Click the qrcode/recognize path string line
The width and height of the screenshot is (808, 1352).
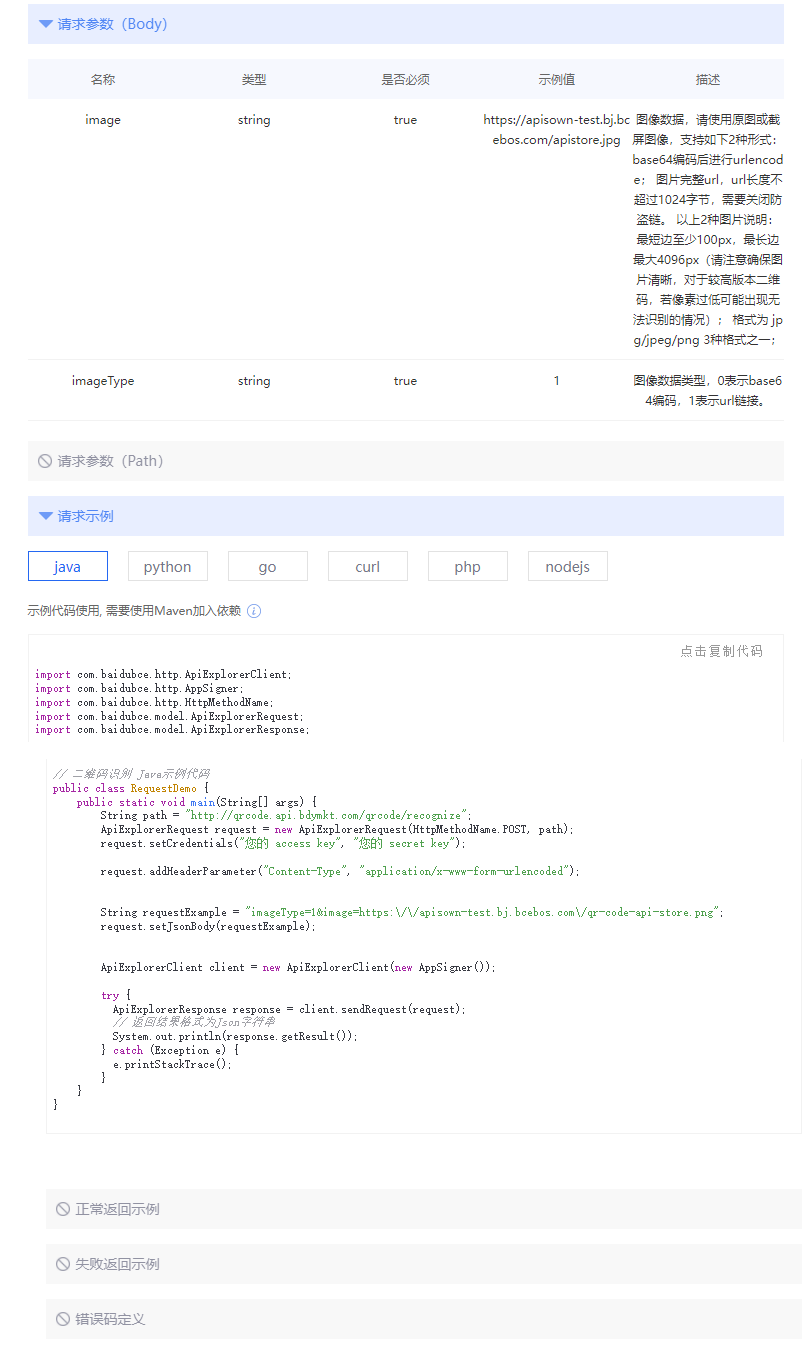[286, 816]
